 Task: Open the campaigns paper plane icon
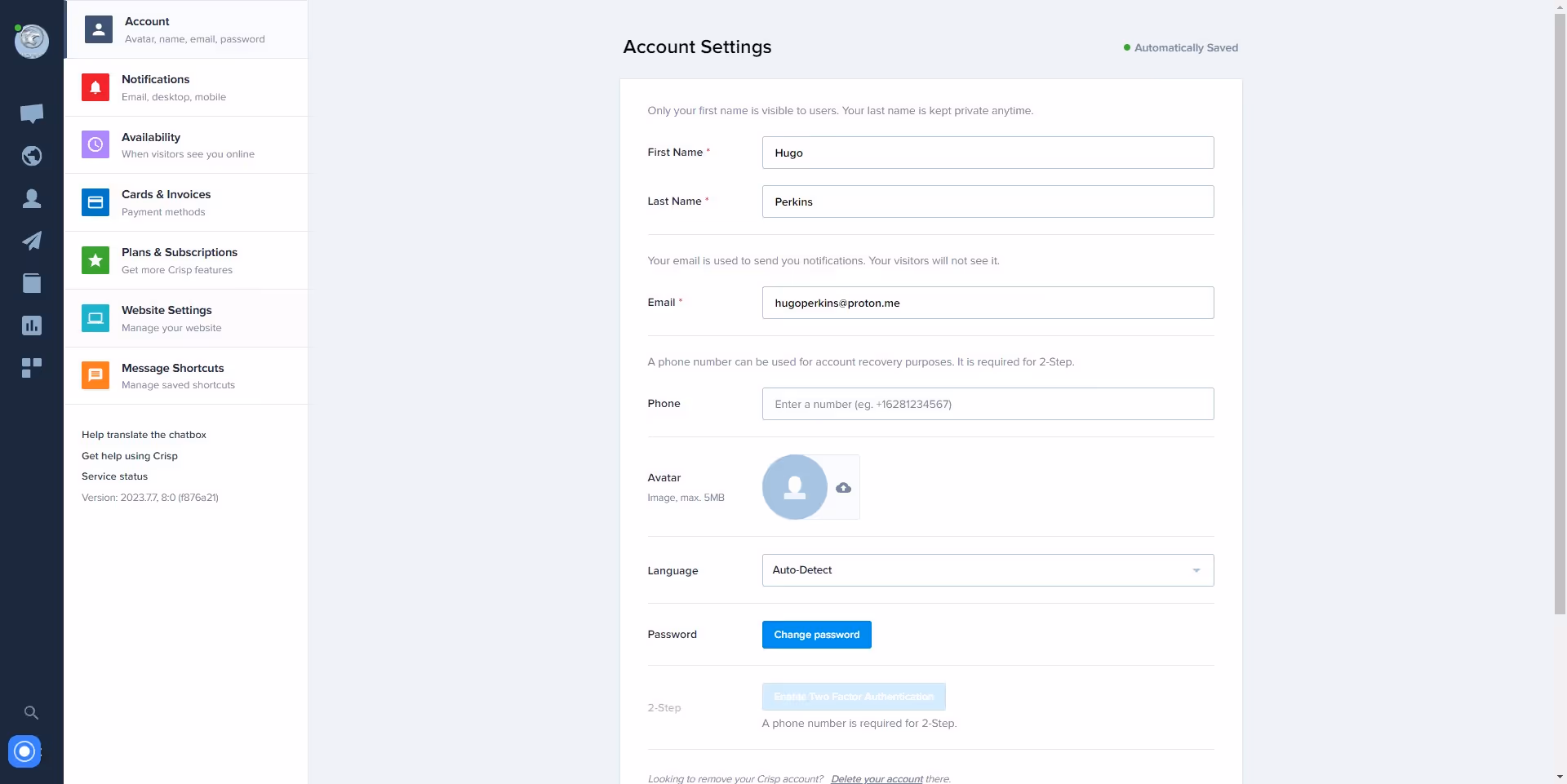[x=32, y=241]
